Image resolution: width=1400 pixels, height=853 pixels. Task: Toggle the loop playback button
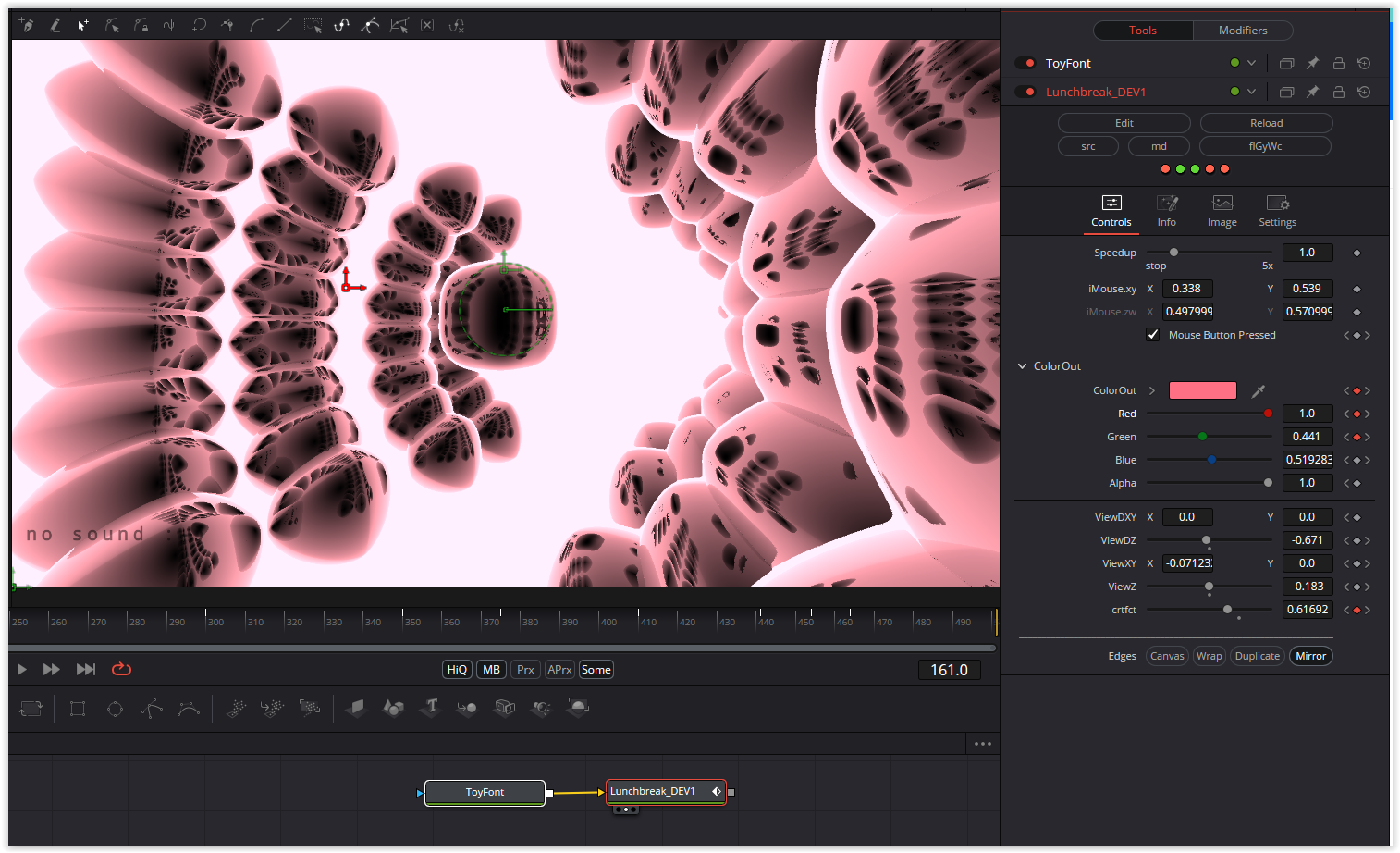coord(121,669)
